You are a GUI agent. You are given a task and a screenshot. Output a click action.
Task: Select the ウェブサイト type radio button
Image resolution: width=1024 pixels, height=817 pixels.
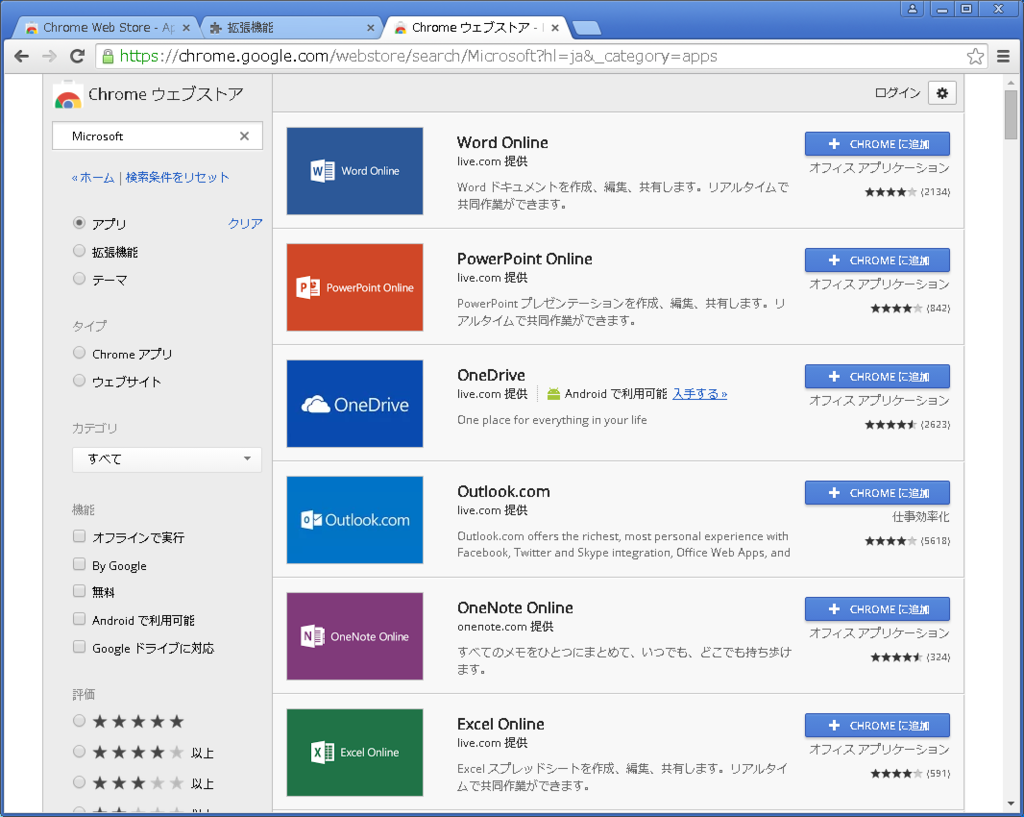coord(79,380)
